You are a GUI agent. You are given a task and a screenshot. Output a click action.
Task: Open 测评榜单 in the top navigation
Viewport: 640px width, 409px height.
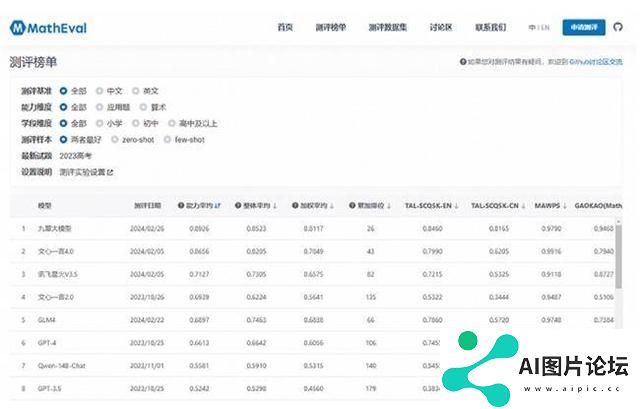(x=331, y=27)
